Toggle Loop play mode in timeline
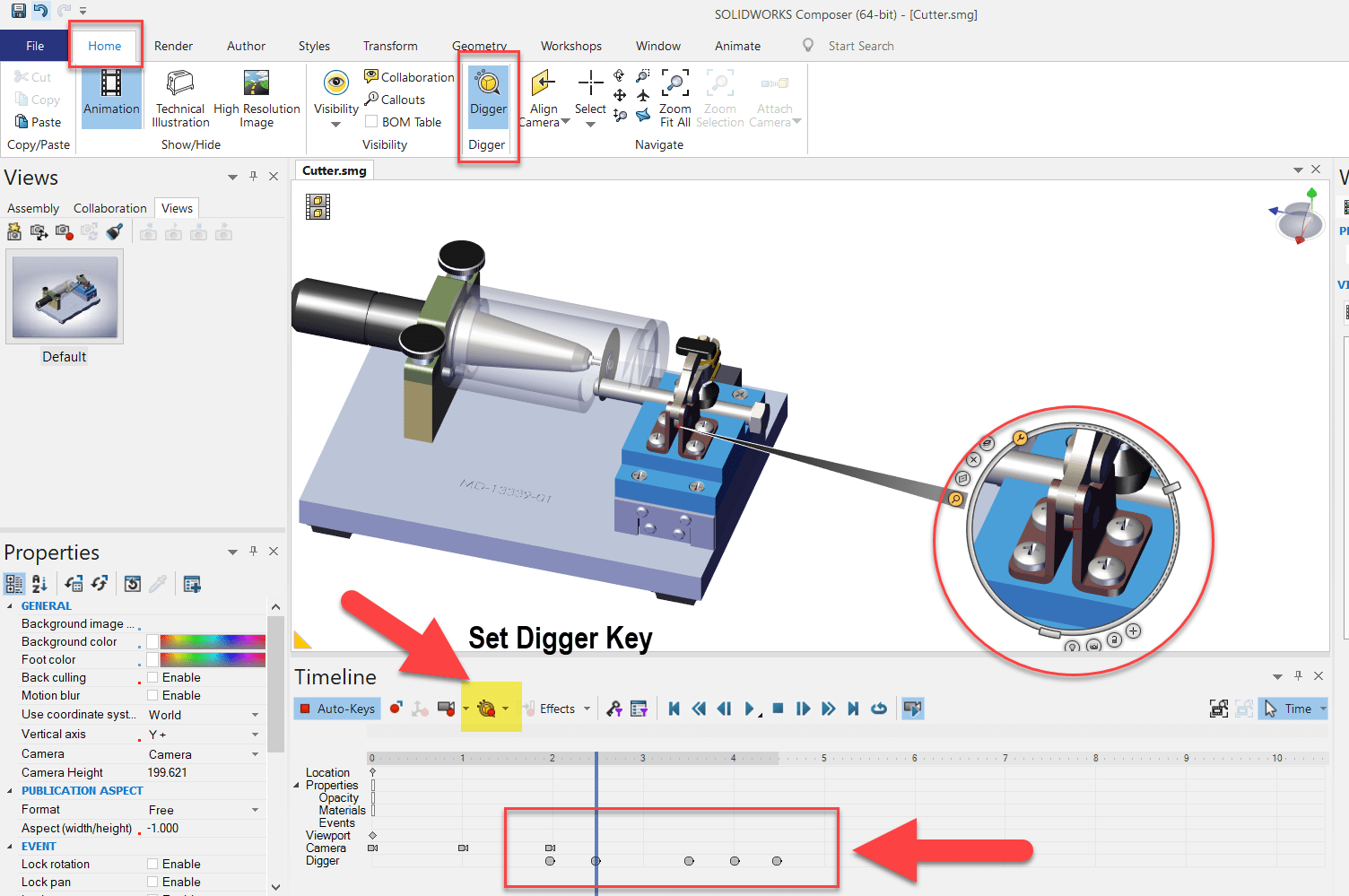This screenshot has height=896, width=1349. click(879, 709)
